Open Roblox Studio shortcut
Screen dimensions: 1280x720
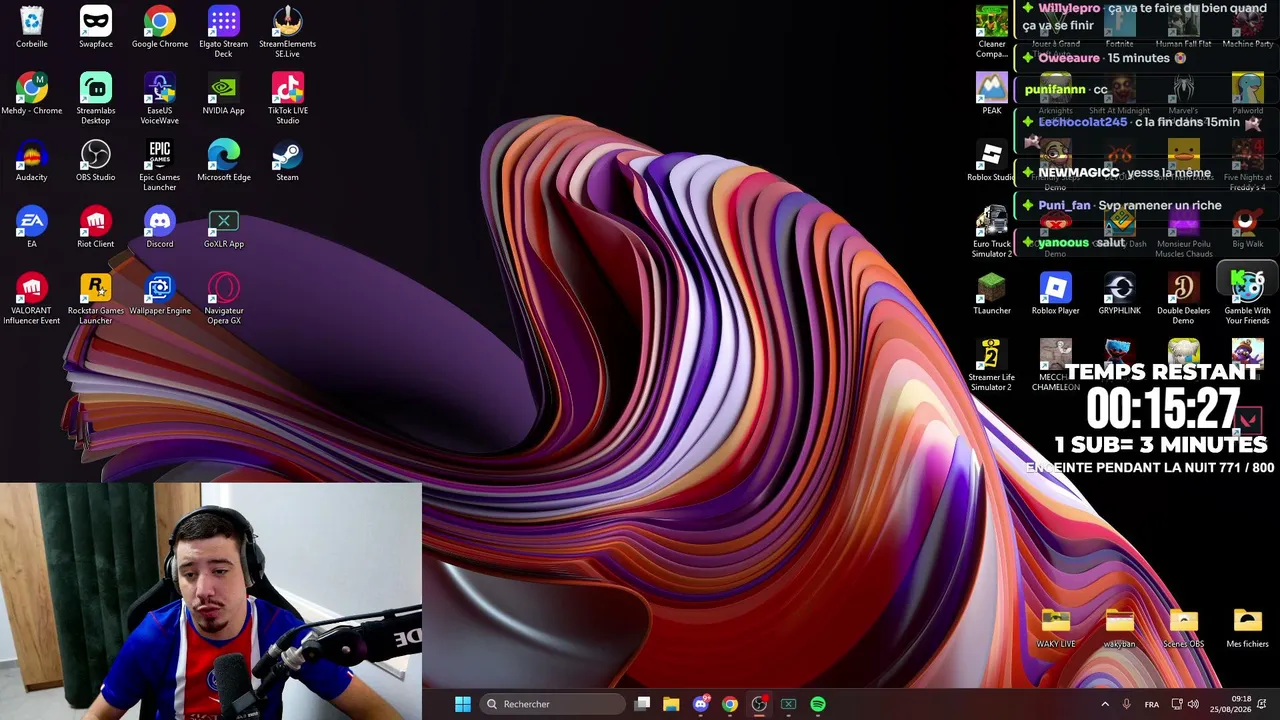(992, 161)
